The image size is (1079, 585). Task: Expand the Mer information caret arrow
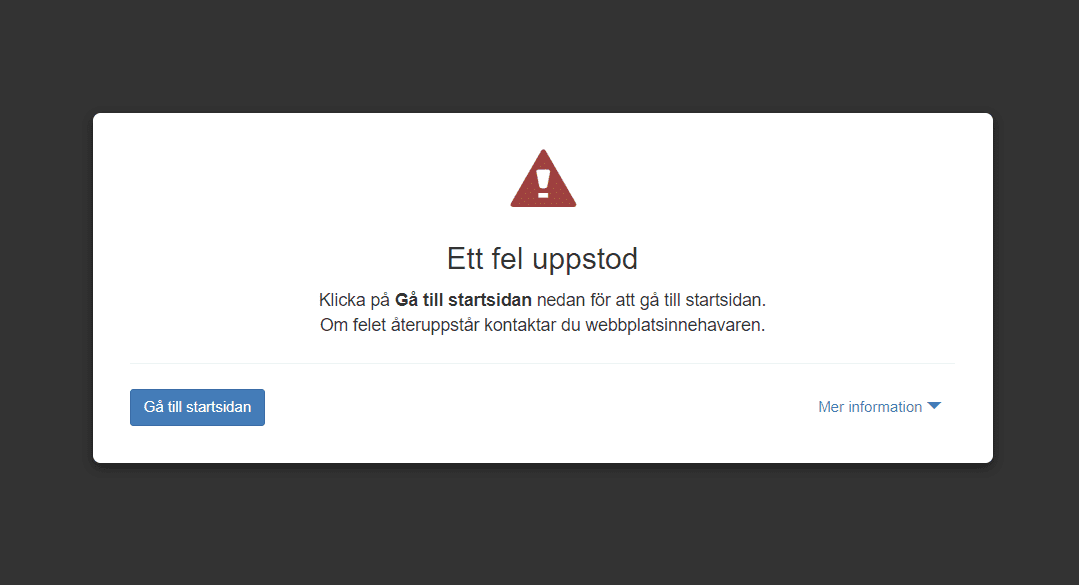934,406
